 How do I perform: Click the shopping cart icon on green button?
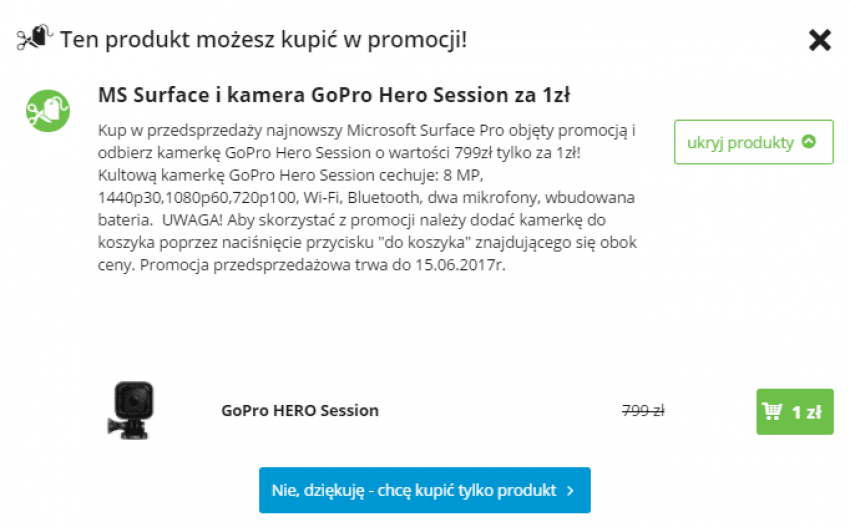772,411
